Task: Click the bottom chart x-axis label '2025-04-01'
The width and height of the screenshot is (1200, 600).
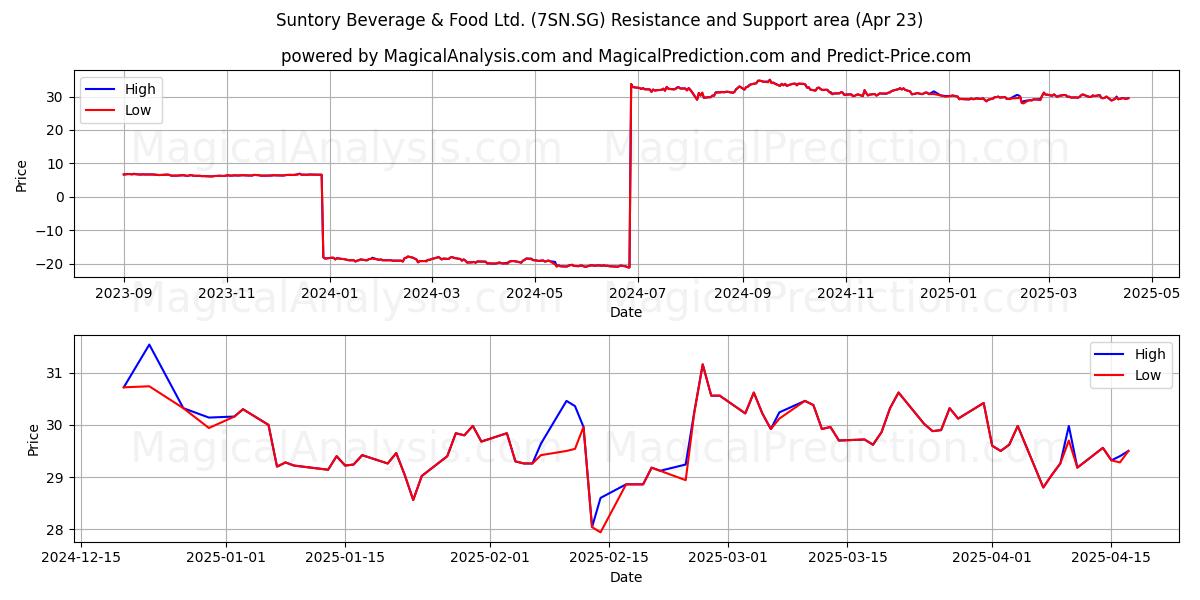Action: coord(992,558)
